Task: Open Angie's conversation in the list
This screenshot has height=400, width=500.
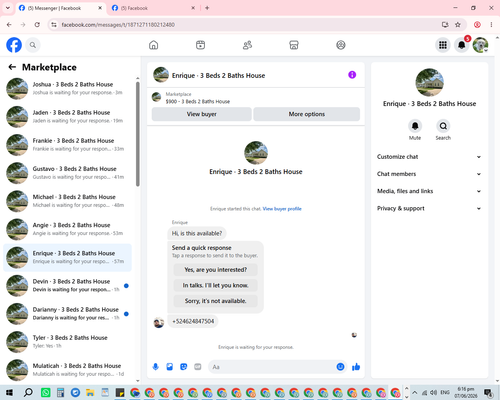Action: pyautogui.click(x=68, y=229)
